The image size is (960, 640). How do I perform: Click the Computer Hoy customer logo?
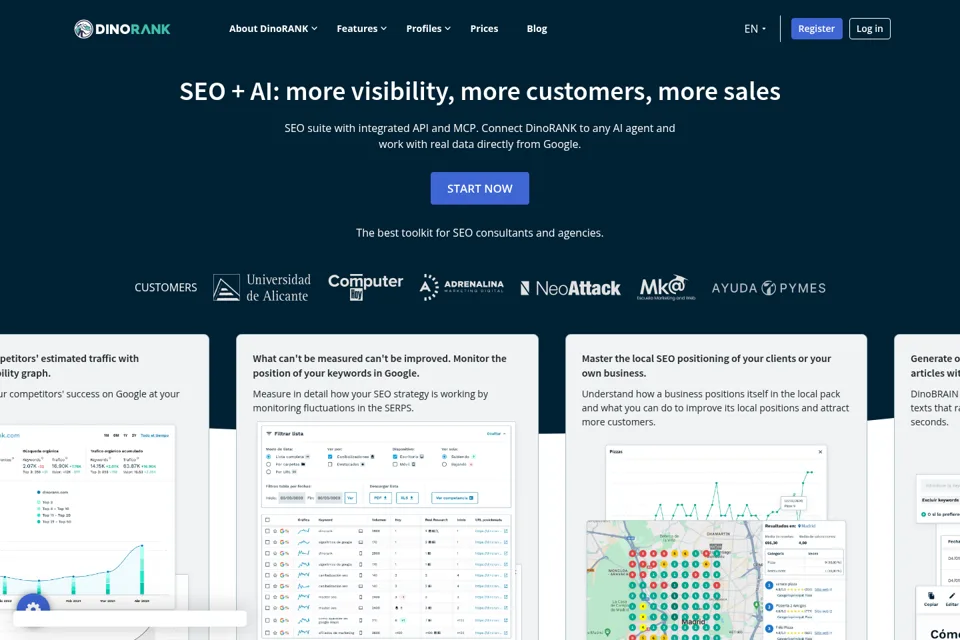365,287
